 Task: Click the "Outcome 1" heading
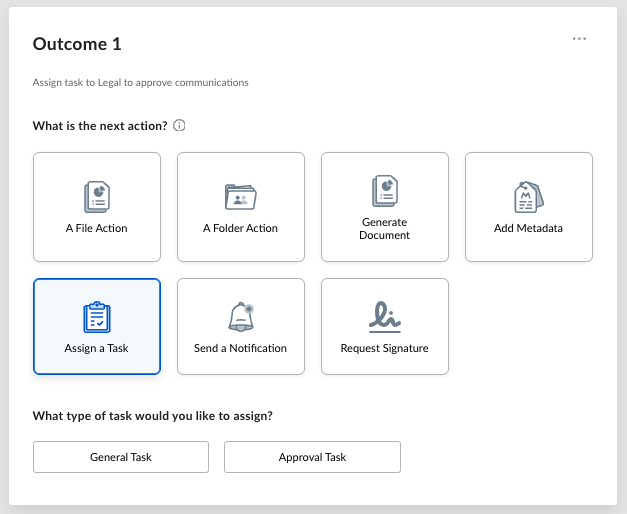(x=77, y=44)
